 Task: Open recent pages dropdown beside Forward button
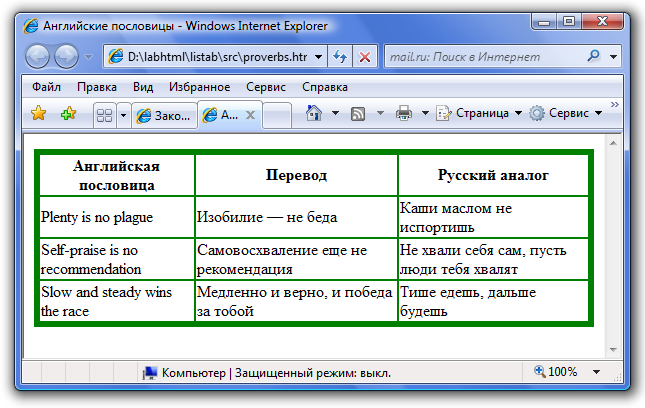click(x=88, y=57)
